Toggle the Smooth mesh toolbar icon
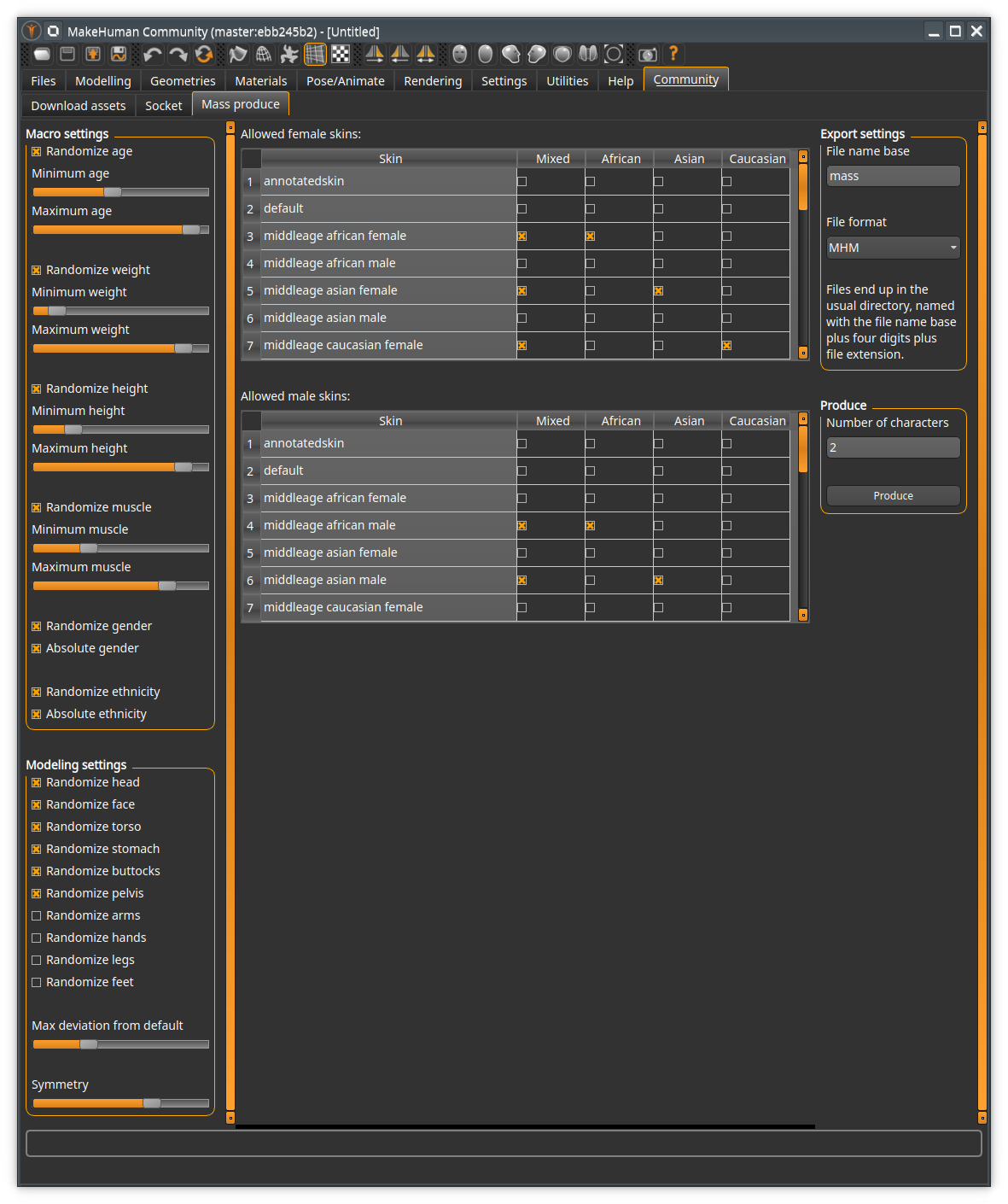The height and width of the screenshot is (1204, 1008). pos(238,55)
